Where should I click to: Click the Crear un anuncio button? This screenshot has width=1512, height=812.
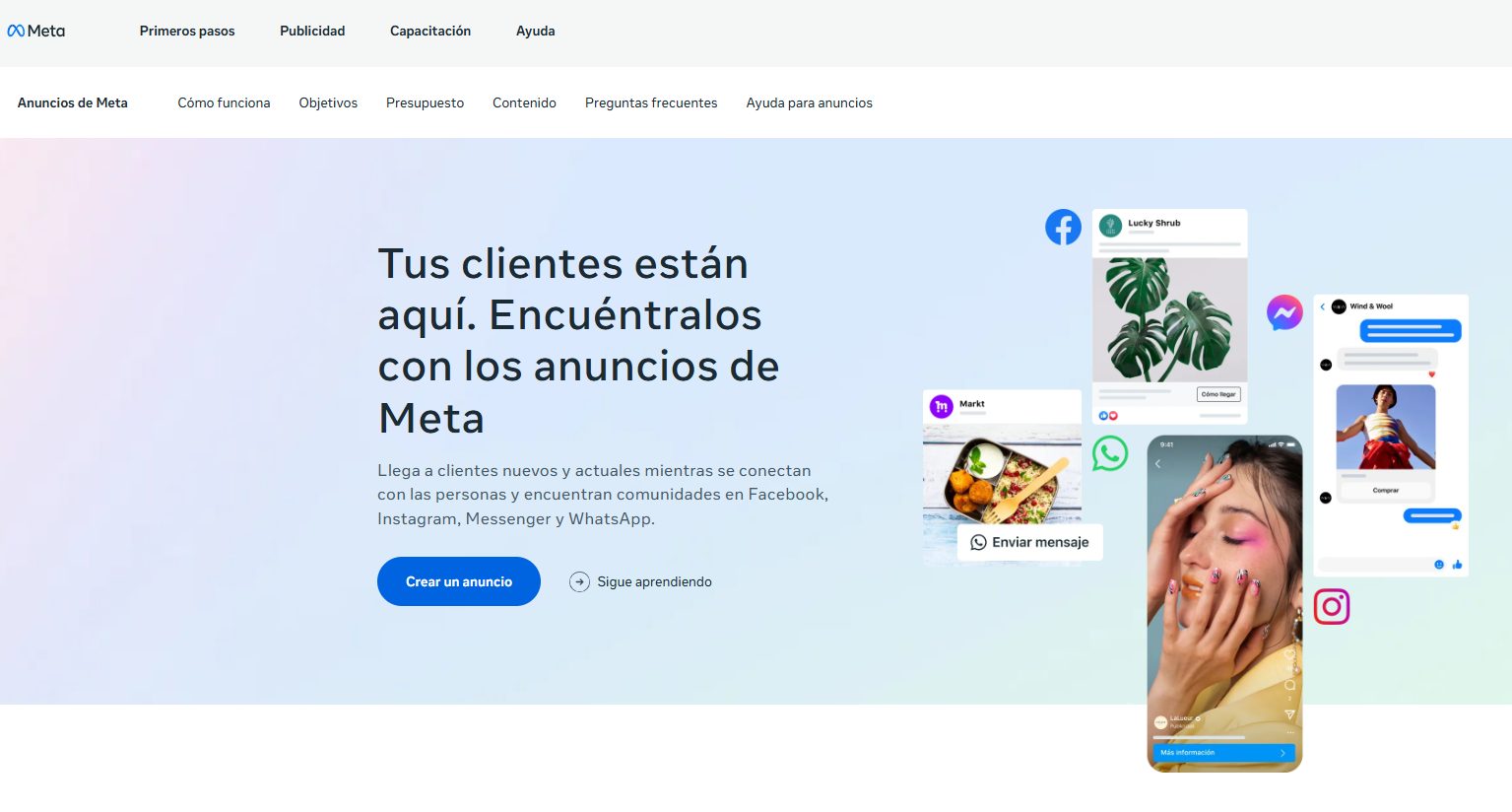point(458,581)
